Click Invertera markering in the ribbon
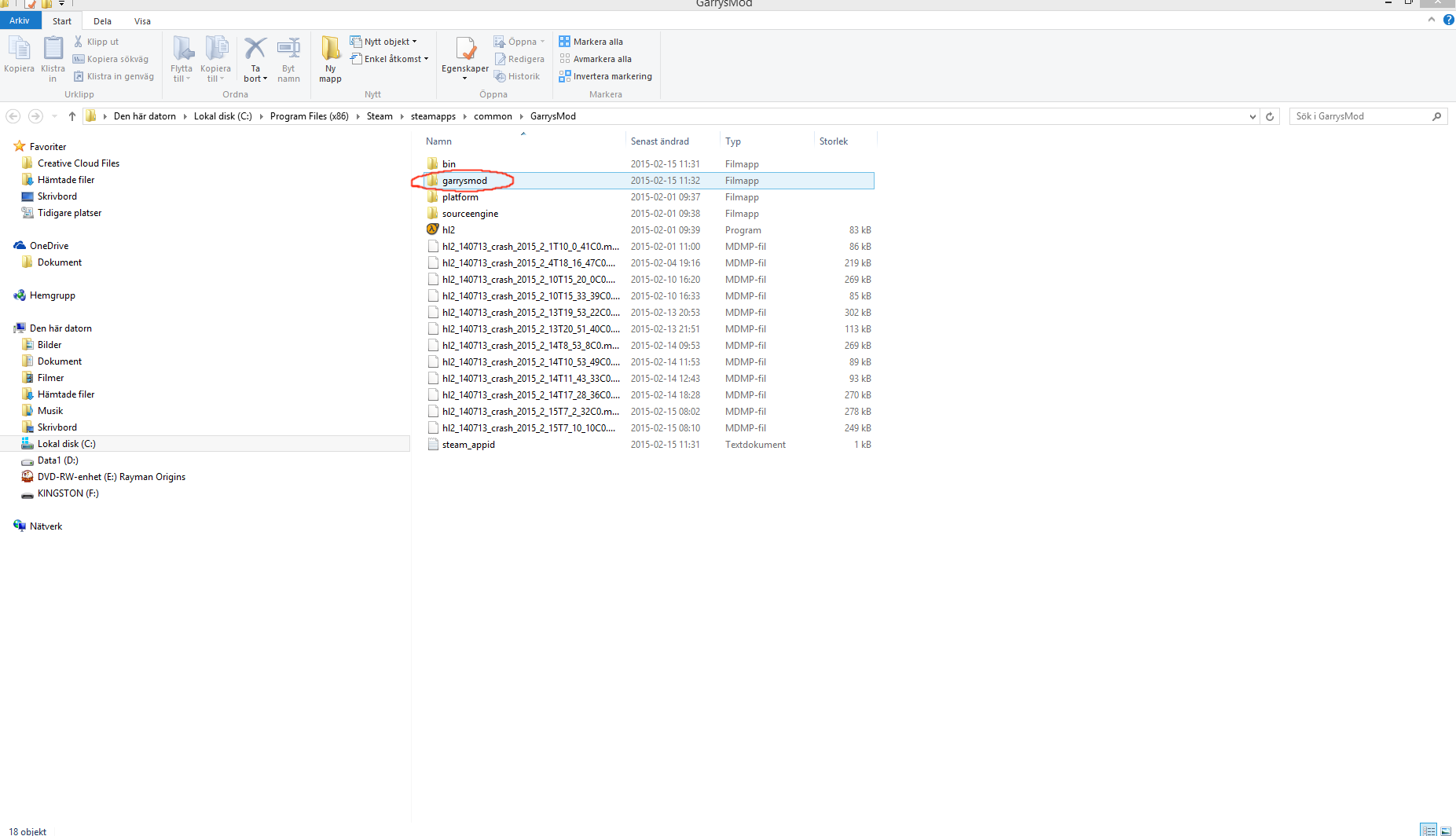Viewport: 1456px width, 836px height. 606,76
